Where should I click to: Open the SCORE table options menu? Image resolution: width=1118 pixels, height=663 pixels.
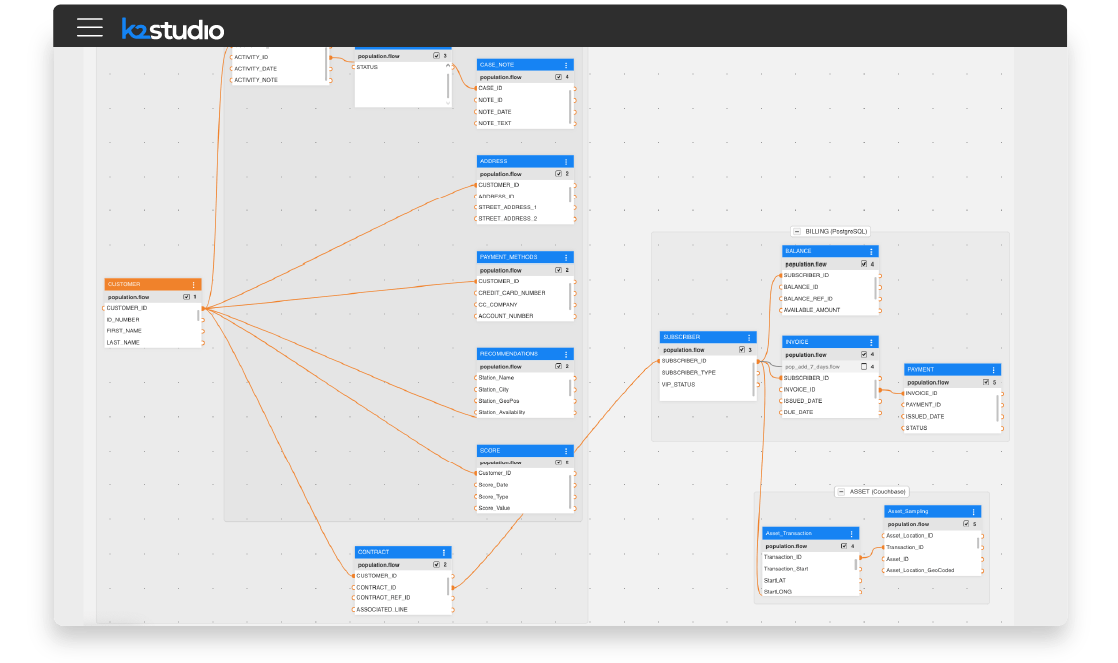(566, 451)
